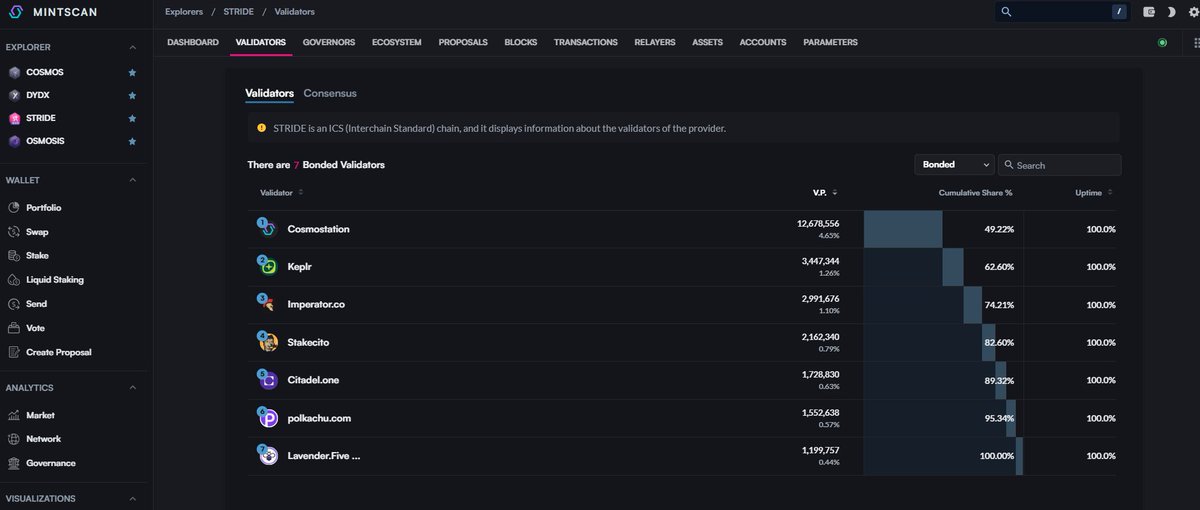Screen dimensions: 1200x510
Task: Select STRIDE chain in sidebar
Action: point(41,119)
